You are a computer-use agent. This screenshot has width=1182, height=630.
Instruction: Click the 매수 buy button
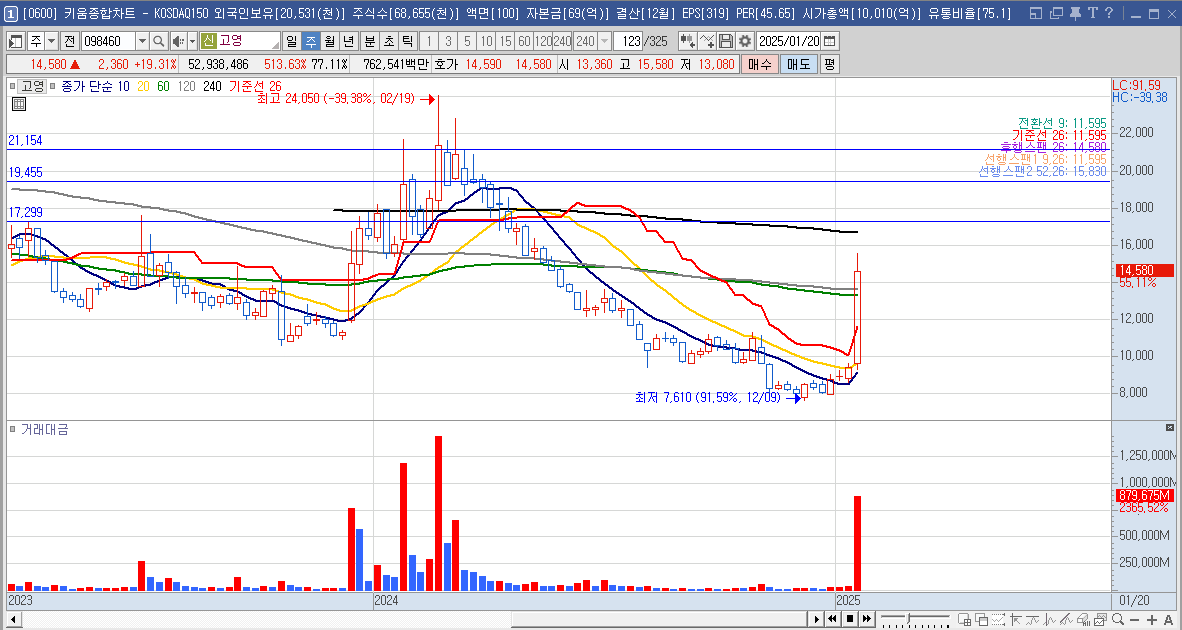[x=759, y=65]
